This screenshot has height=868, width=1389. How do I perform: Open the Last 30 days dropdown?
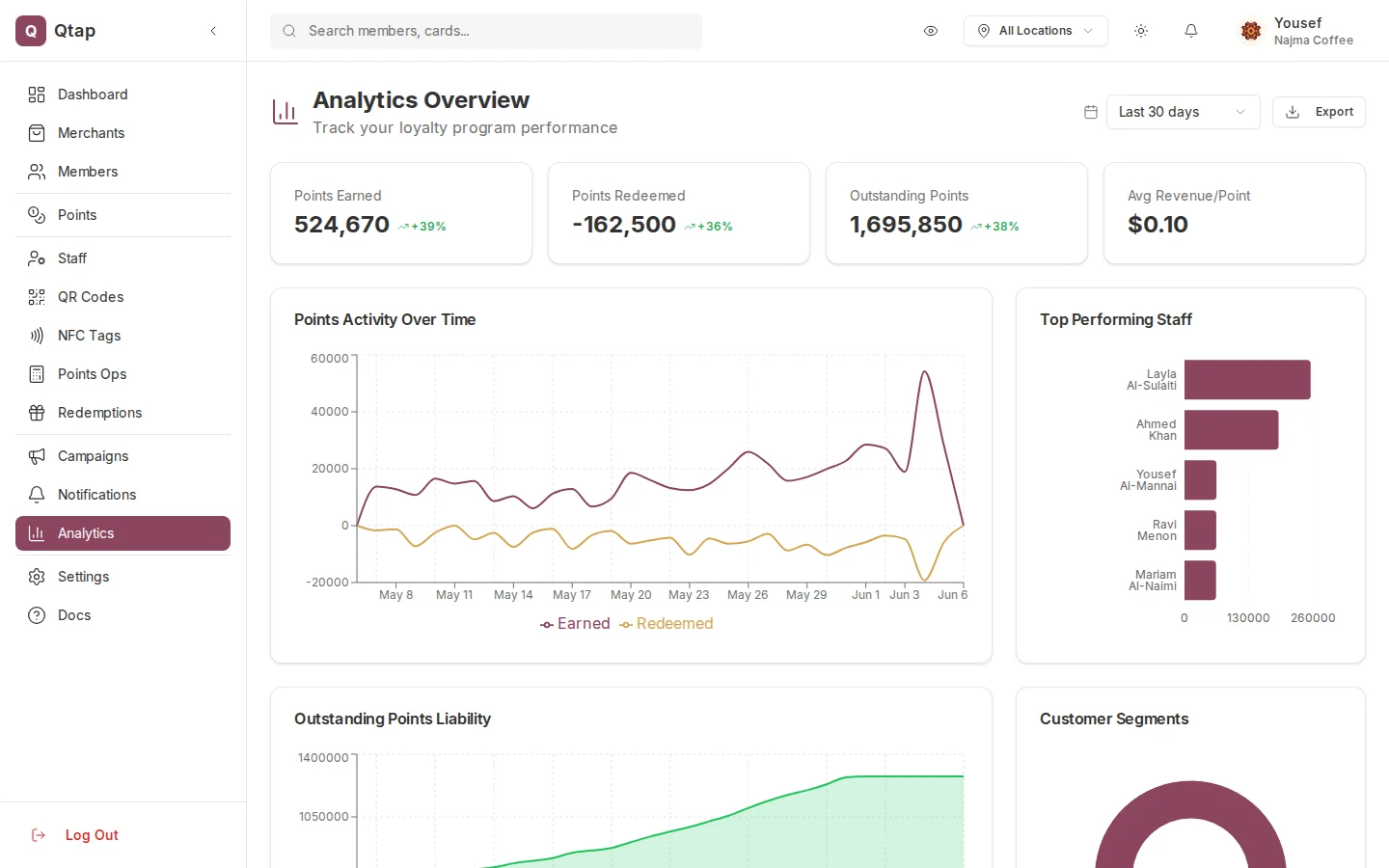[1183, 112]
